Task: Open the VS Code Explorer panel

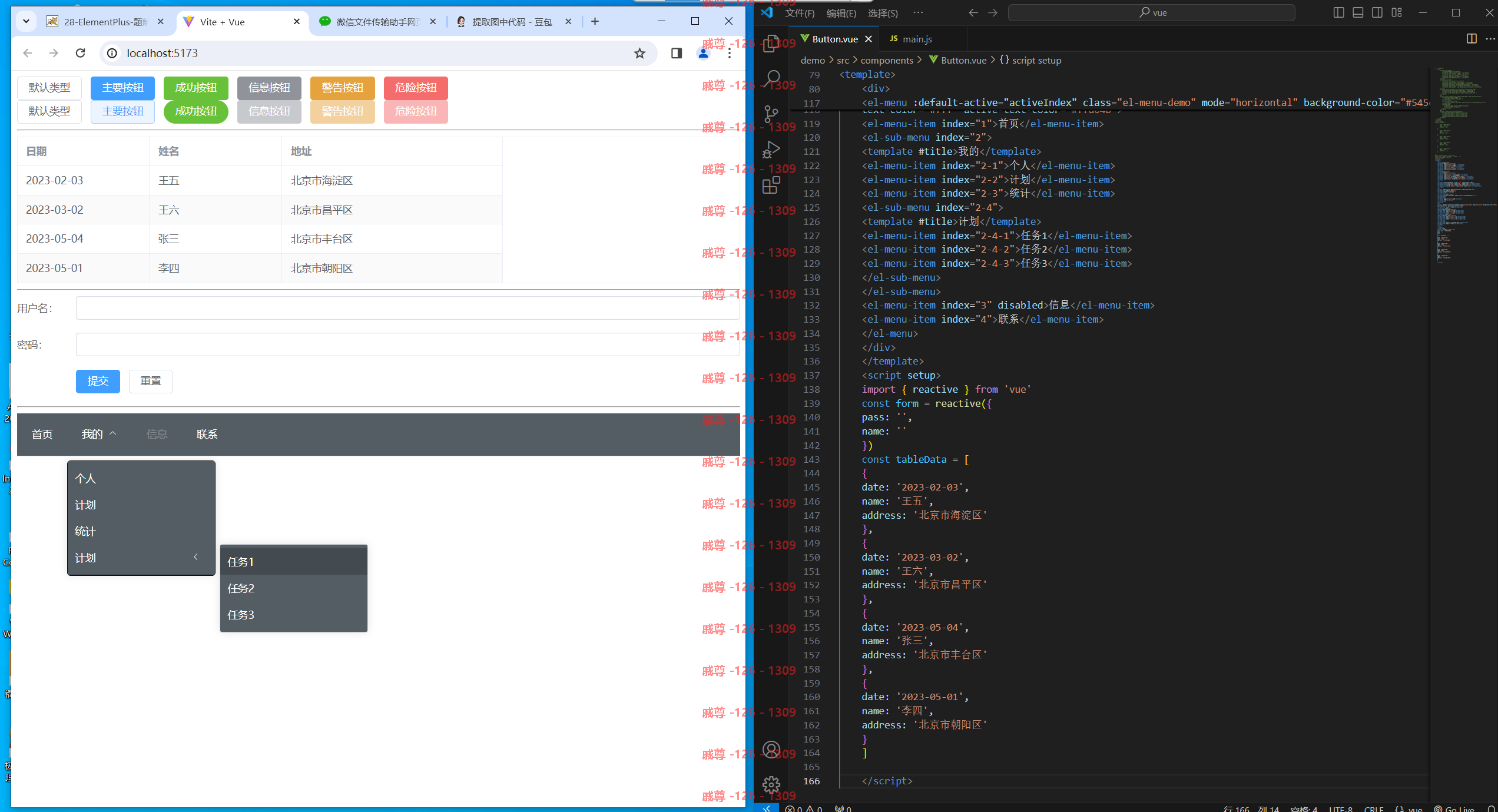Action: 771,43
